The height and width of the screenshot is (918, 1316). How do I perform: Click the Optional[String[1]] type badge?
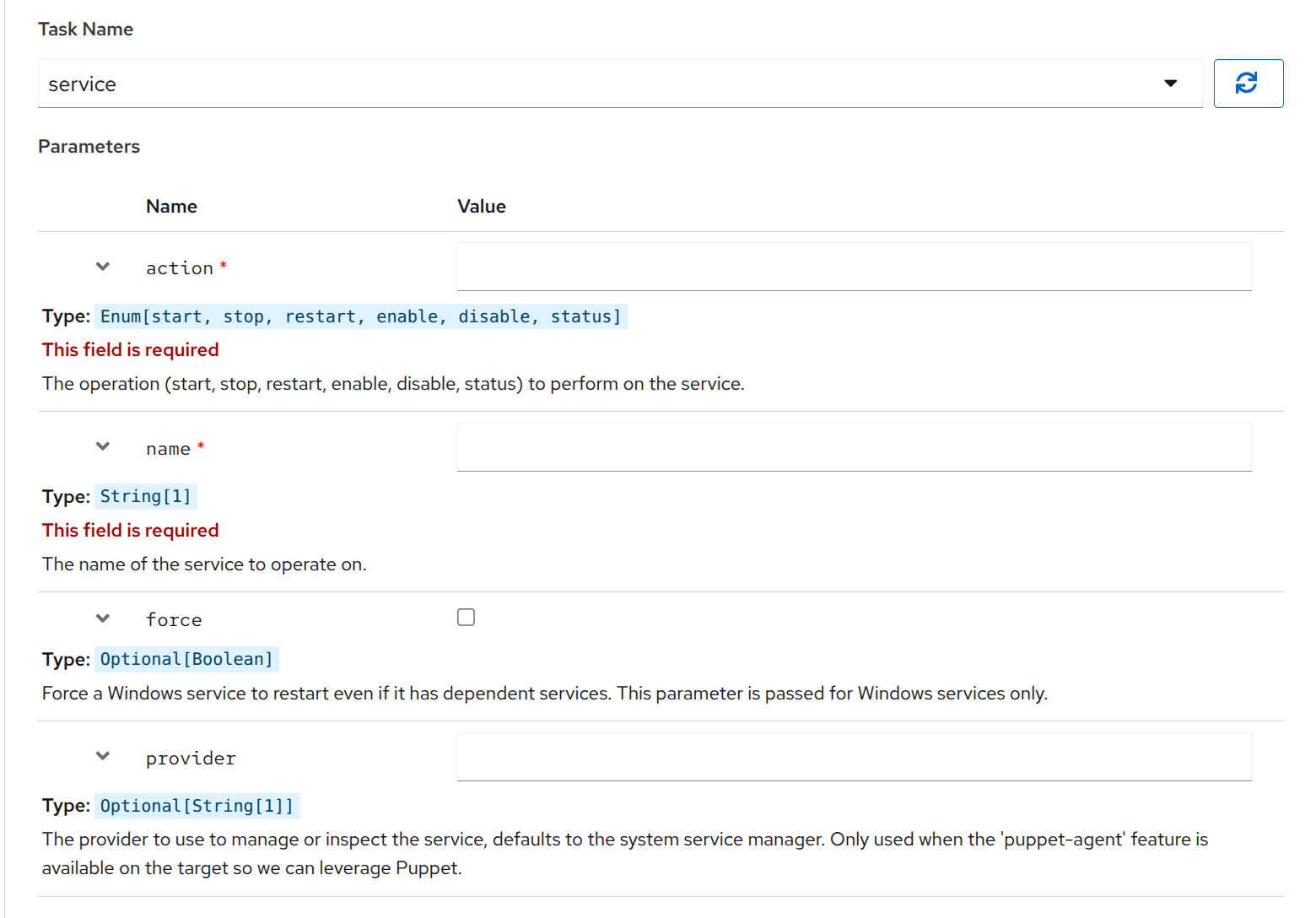point(197,806)
